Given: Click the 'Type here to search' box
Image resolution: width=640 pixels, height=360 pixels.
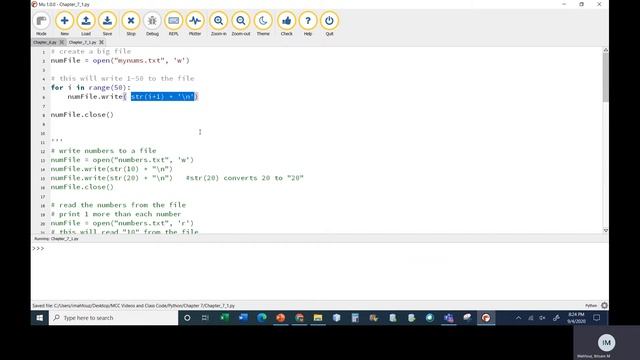Looking at the screenshot, I should (x=113, y=318).
